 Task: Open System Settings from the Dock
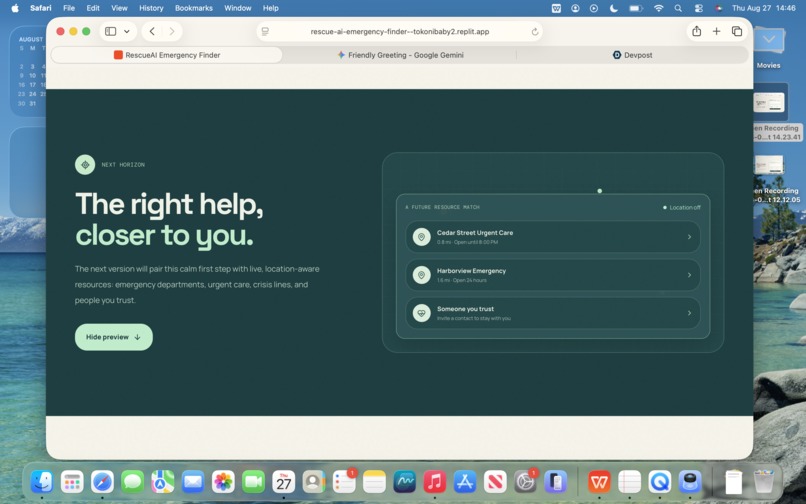(x=525, y=482)
